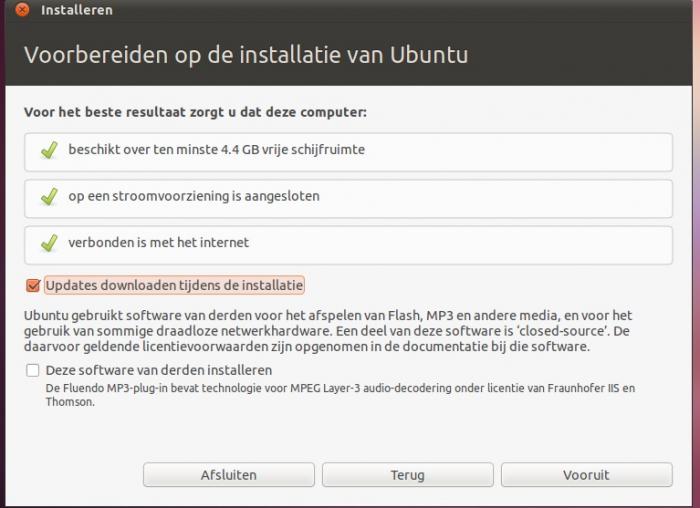This screenshot has height=508, width=700.
Task: Go back with the Terug button
Action: [x=407, y=475]
